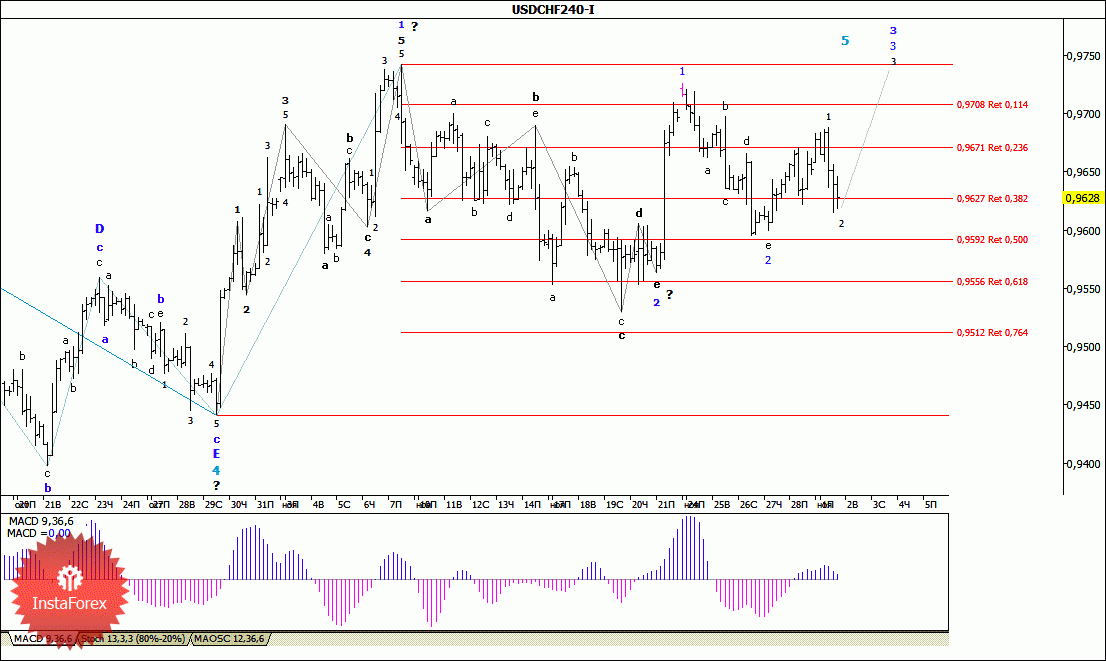Select the MAOSC 12,36,6 tab

229,639
